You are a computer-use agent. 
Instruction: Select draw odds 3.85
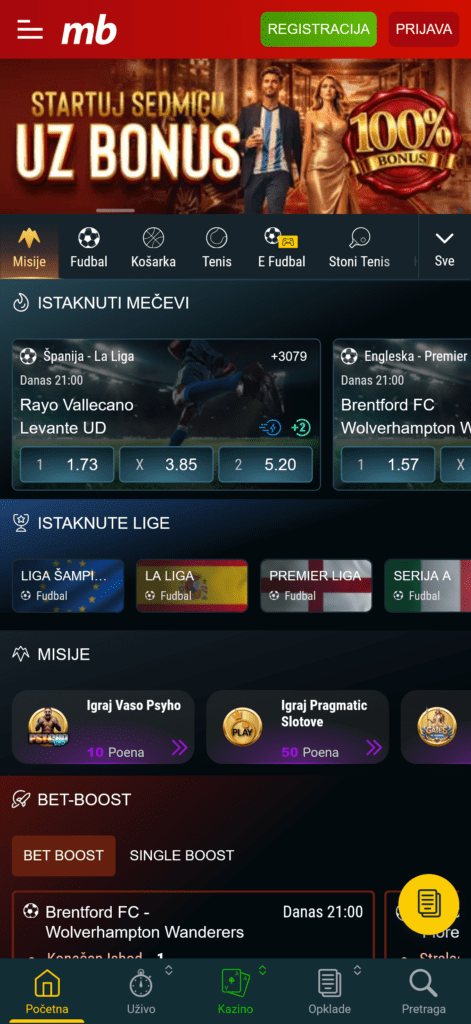166,464
